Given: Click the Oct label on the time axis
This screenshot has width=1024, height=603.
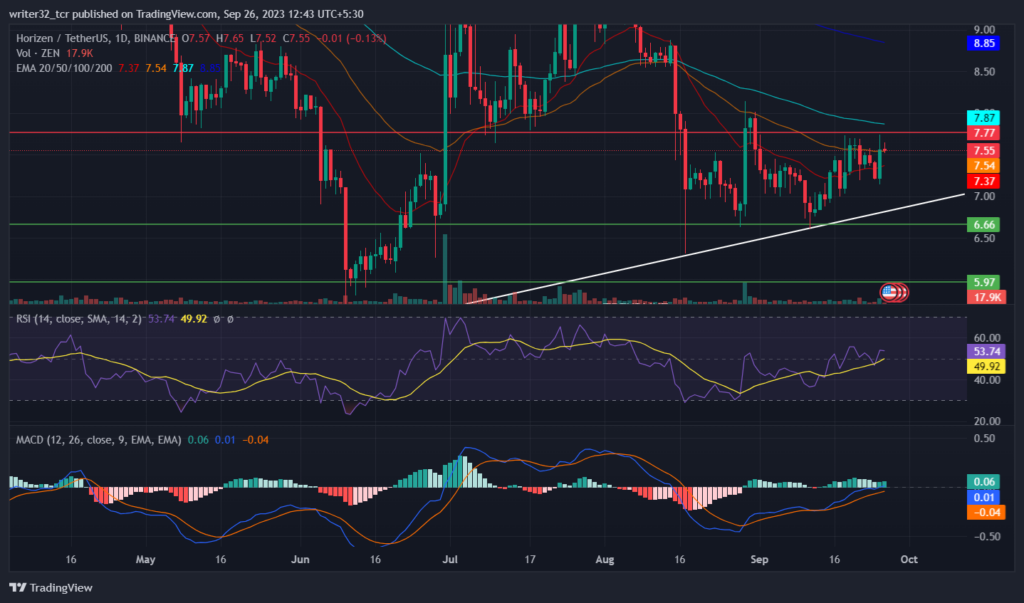Looking at the screenshot, I should [909, 560].
